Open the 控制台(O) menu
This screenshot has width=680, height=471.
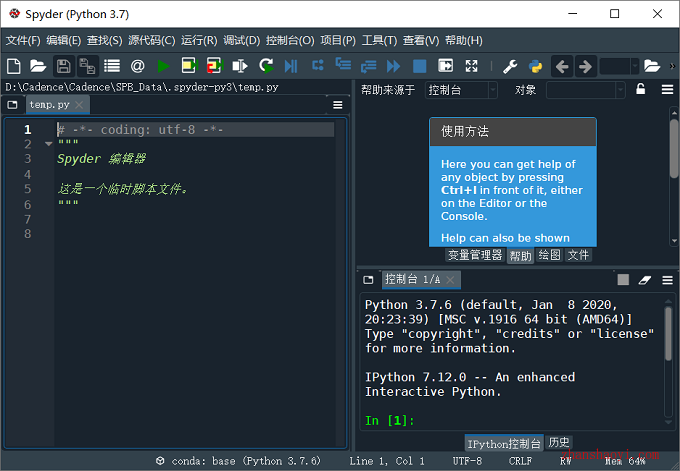[x=290, y=40]
